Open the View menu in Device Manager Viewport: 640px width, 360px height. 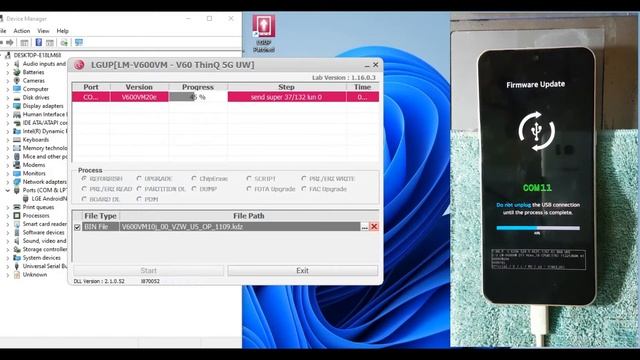[x=43, y=31]
